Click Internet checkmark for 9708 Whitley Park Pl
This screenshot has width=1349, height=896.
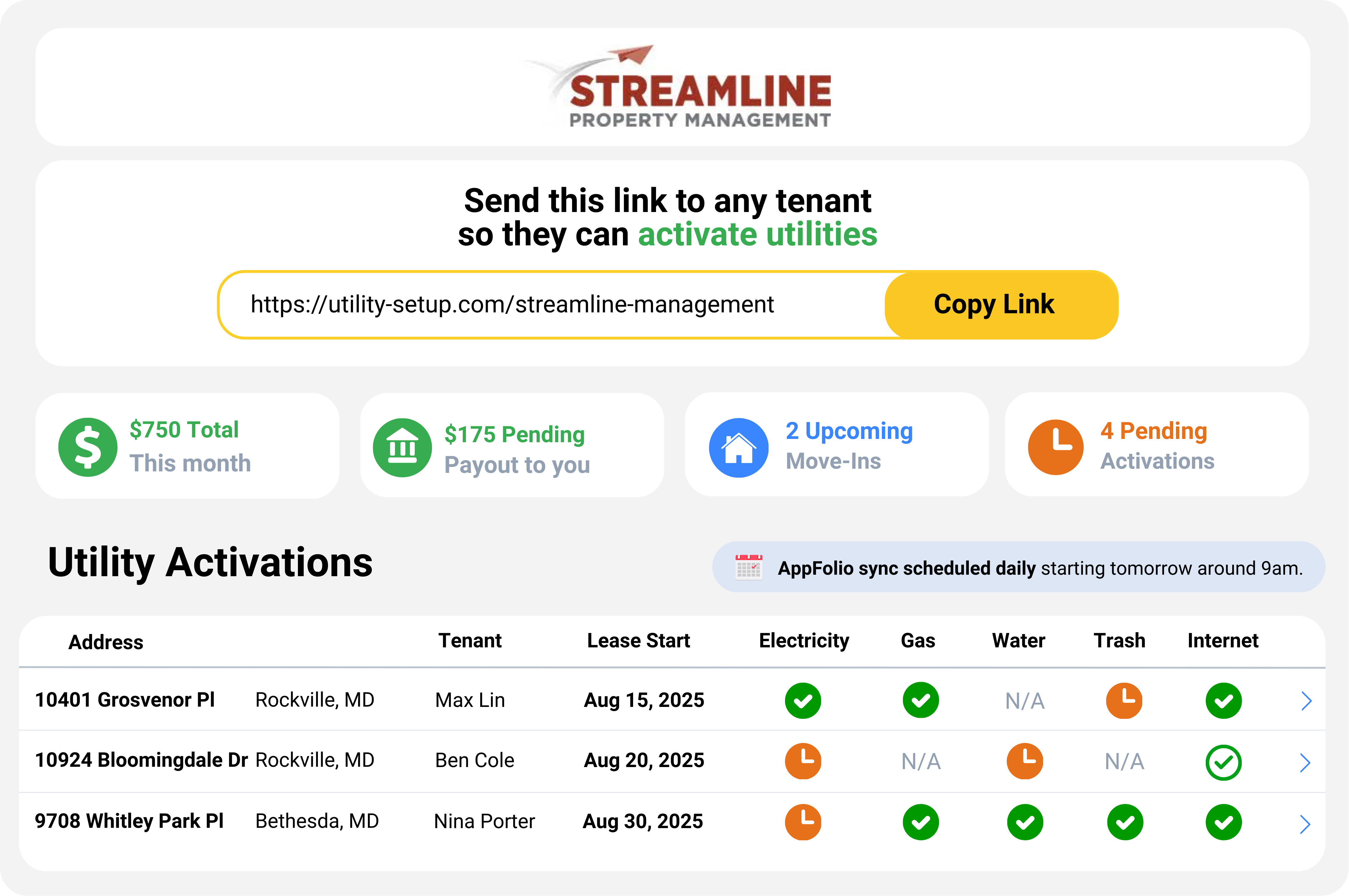tap(1223, 822)
